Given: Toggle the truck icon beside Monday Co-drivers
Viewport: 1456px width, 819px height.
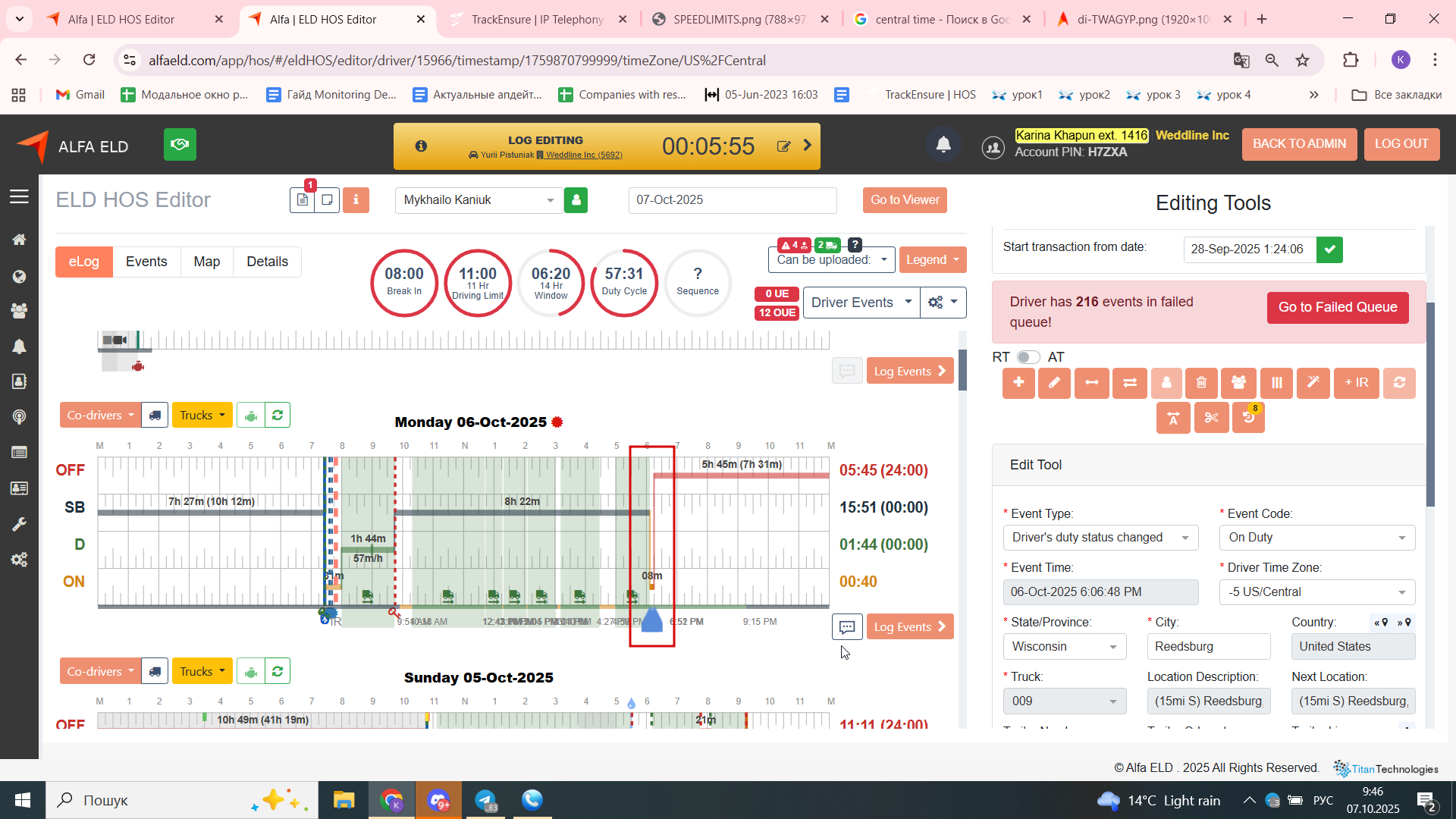Looking at the screenshot, I should [155, 416].
